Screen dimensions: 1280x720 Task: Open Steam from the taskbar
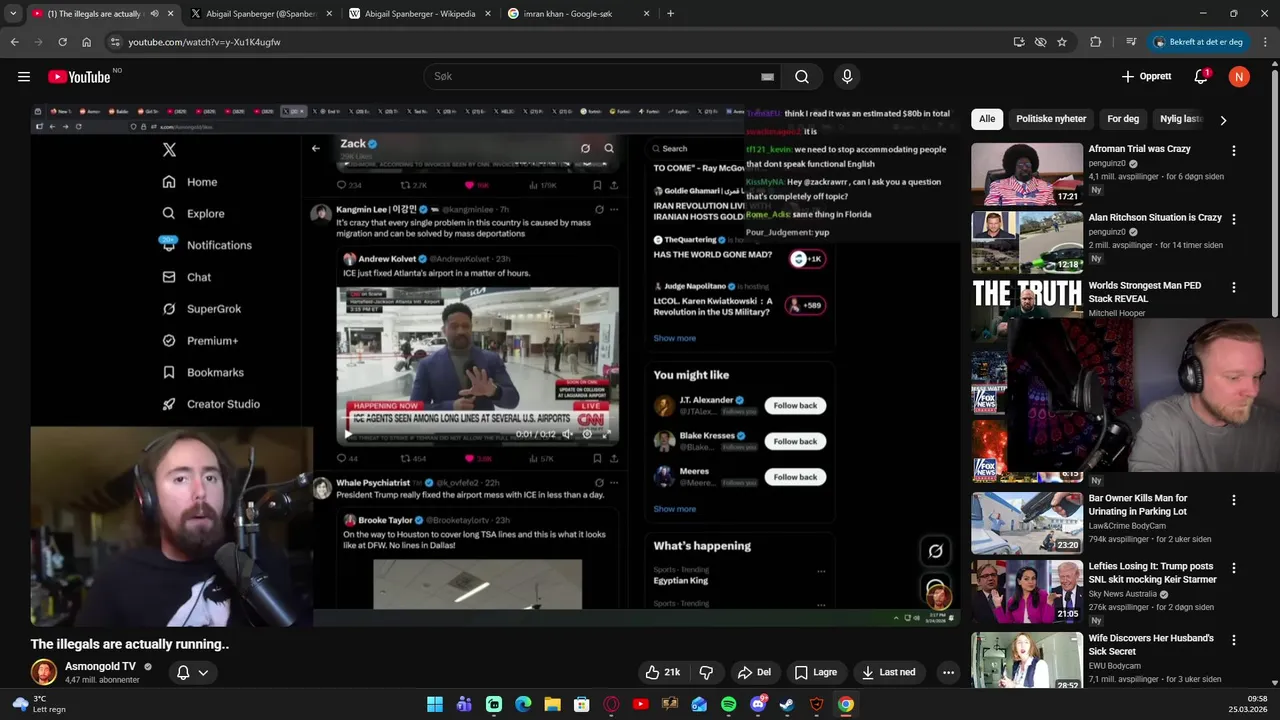pos(787,704)
